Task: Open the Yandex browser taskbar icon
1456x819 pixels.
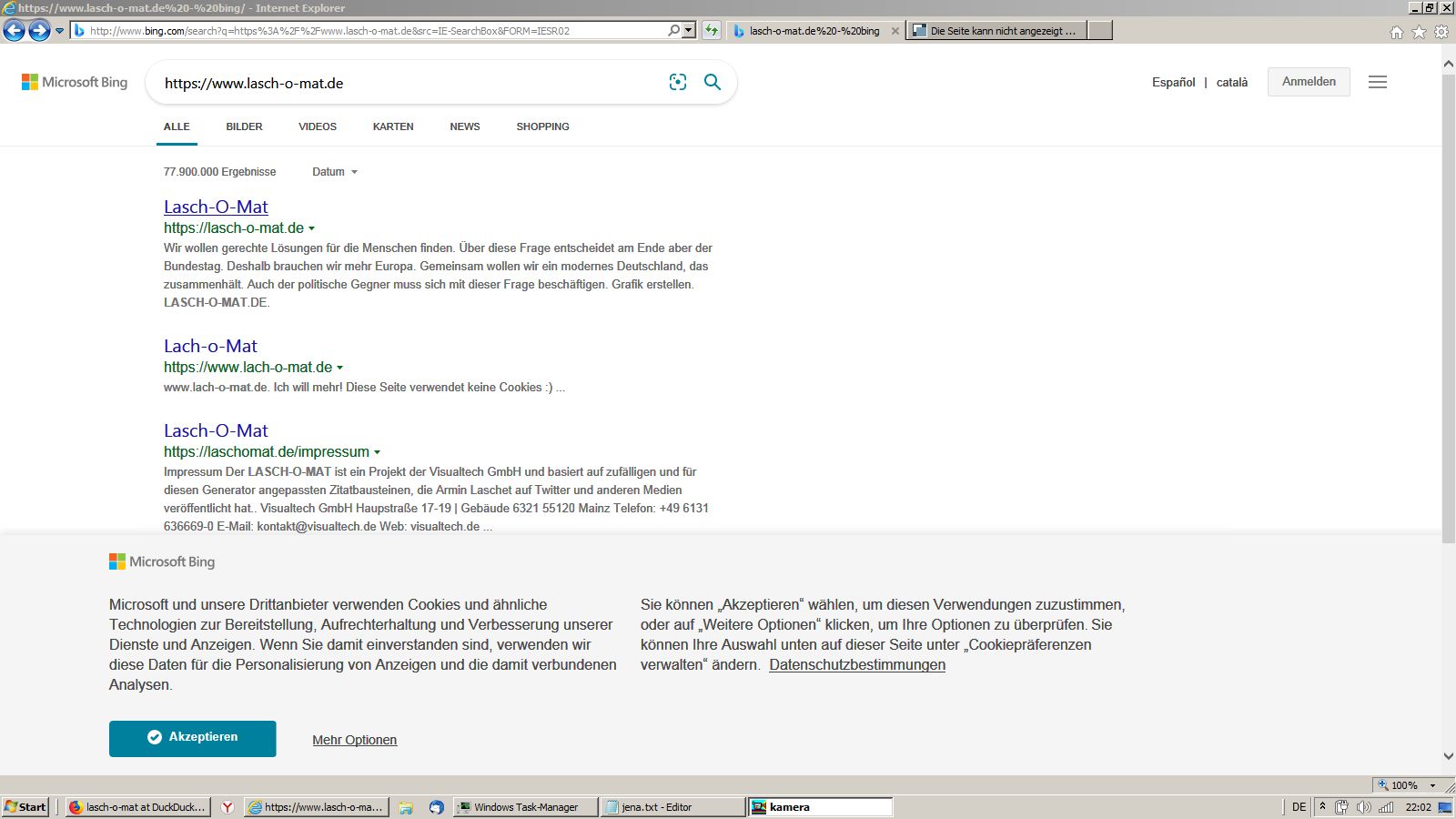Action: pyautogui.click(x=227, y=807)
